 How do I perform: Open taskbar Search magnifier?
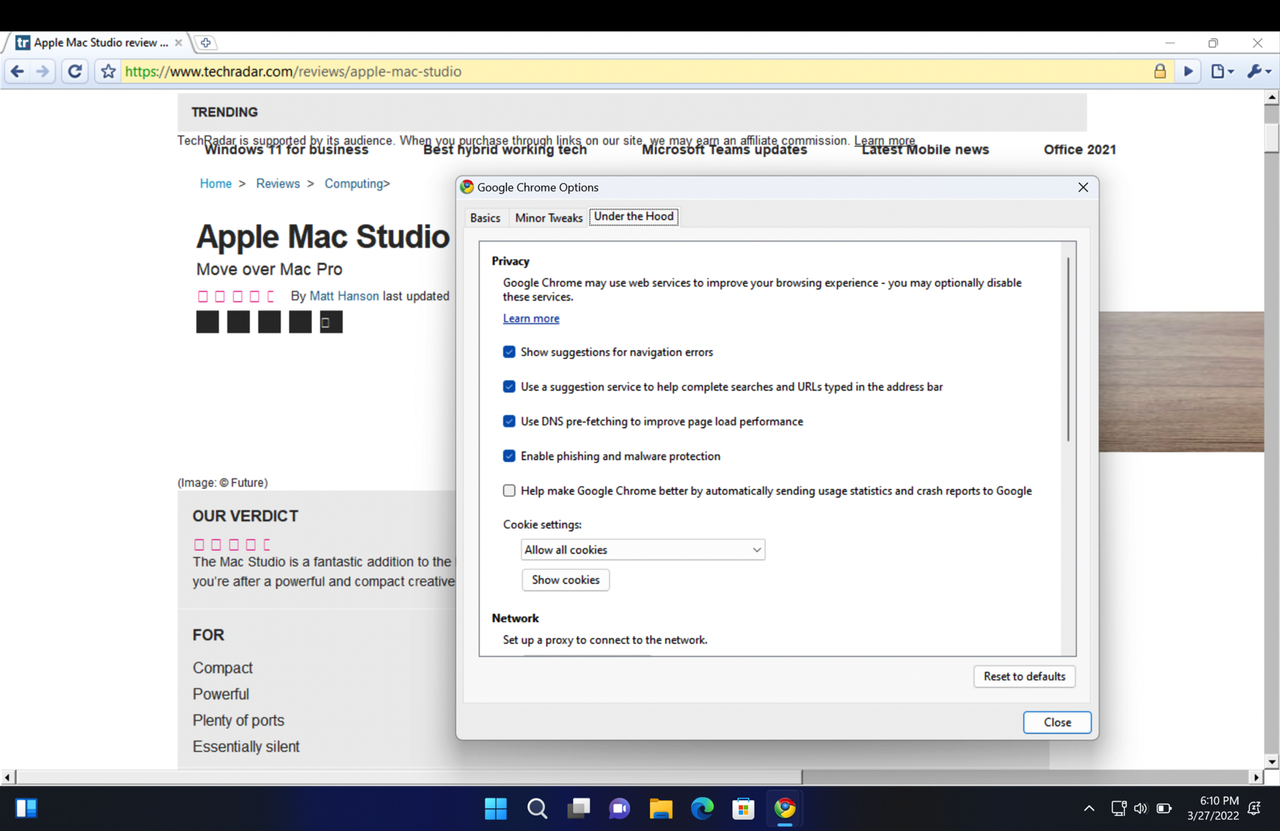click(x=537, y=808)
